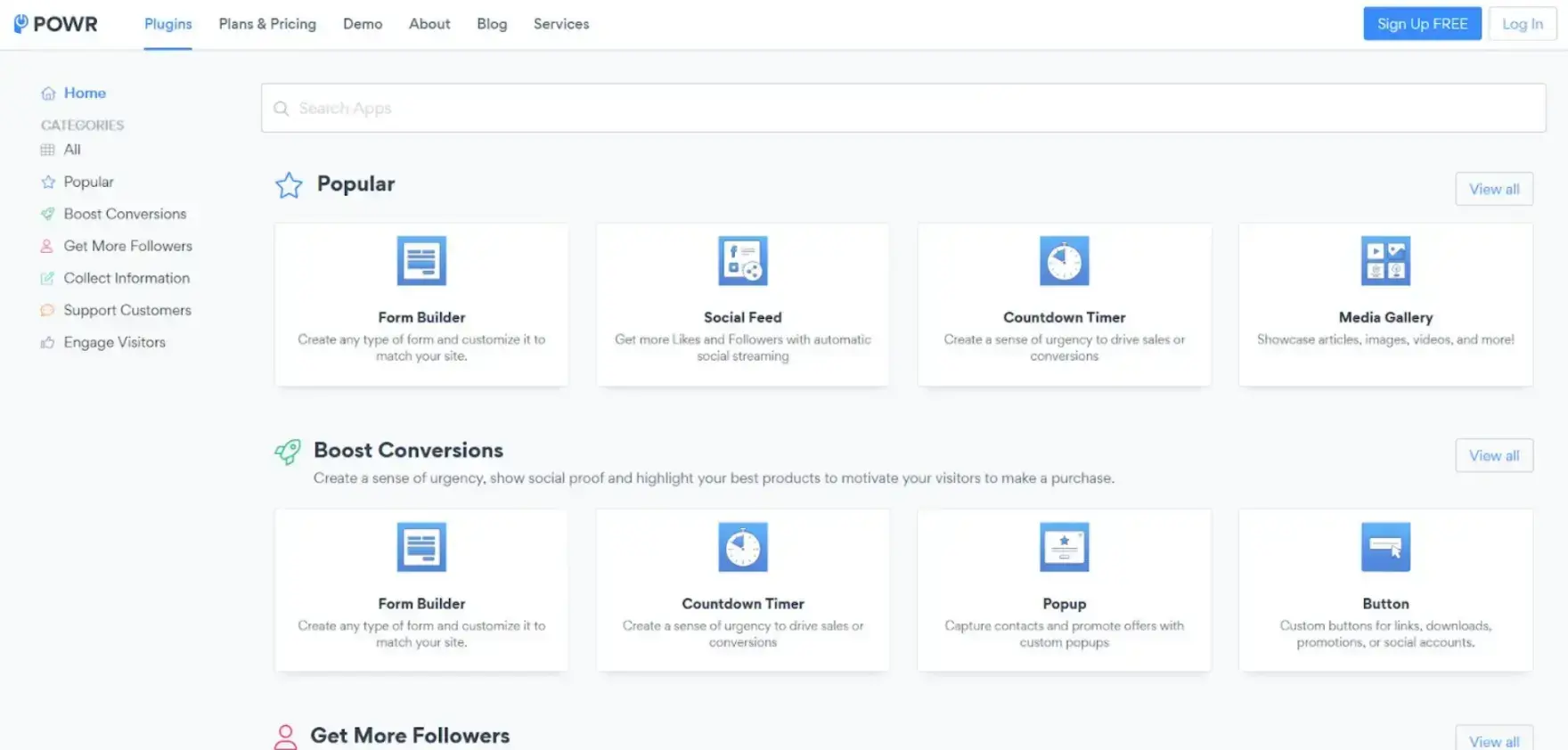Open the About page
This screenshot has width=1568, height=750.
[429, 24]
